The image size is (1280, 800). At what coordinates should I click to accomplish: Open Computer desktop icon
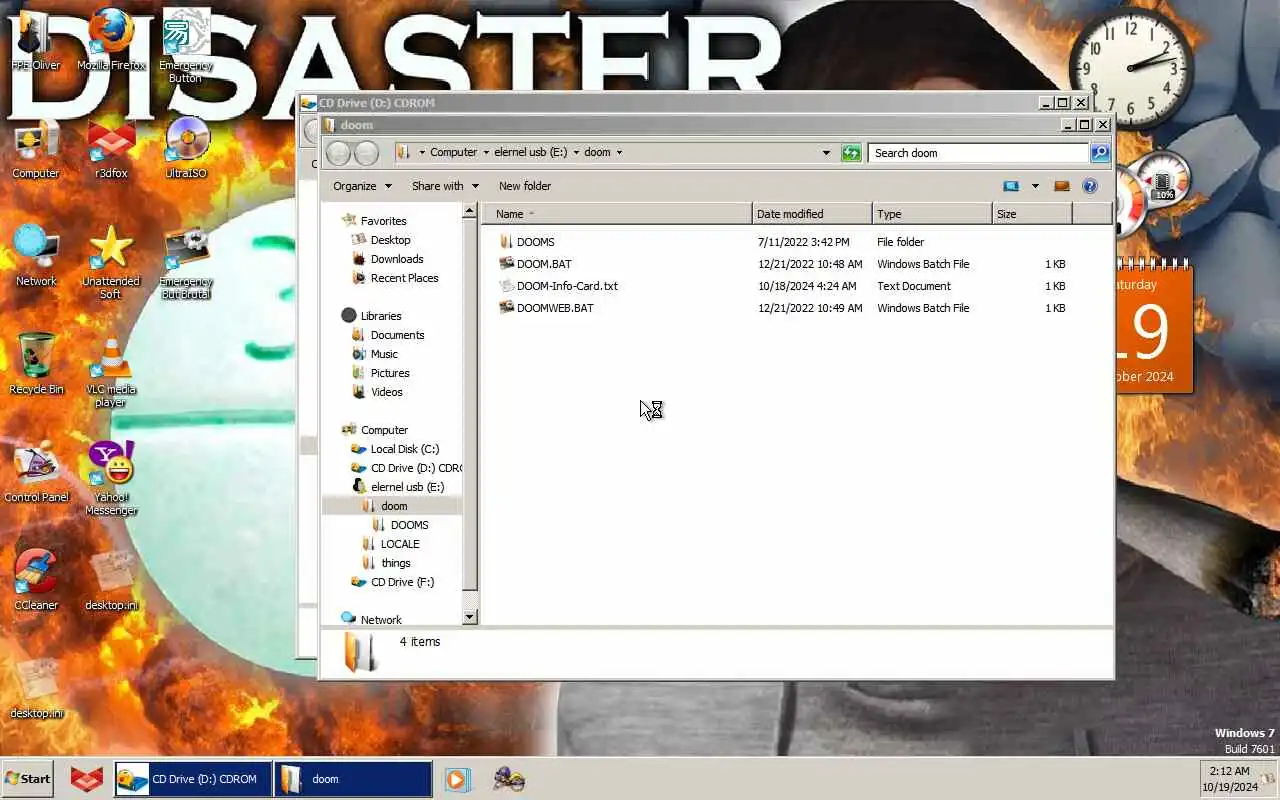(x=35, y=148)
